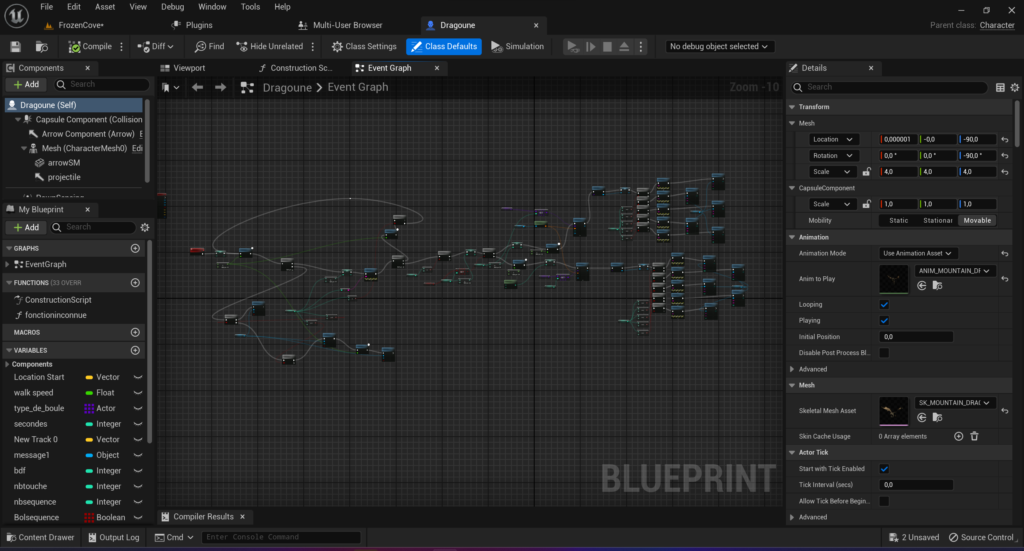Add a new macro with plus icon
1024x551 pixels.
pos(135,332)
